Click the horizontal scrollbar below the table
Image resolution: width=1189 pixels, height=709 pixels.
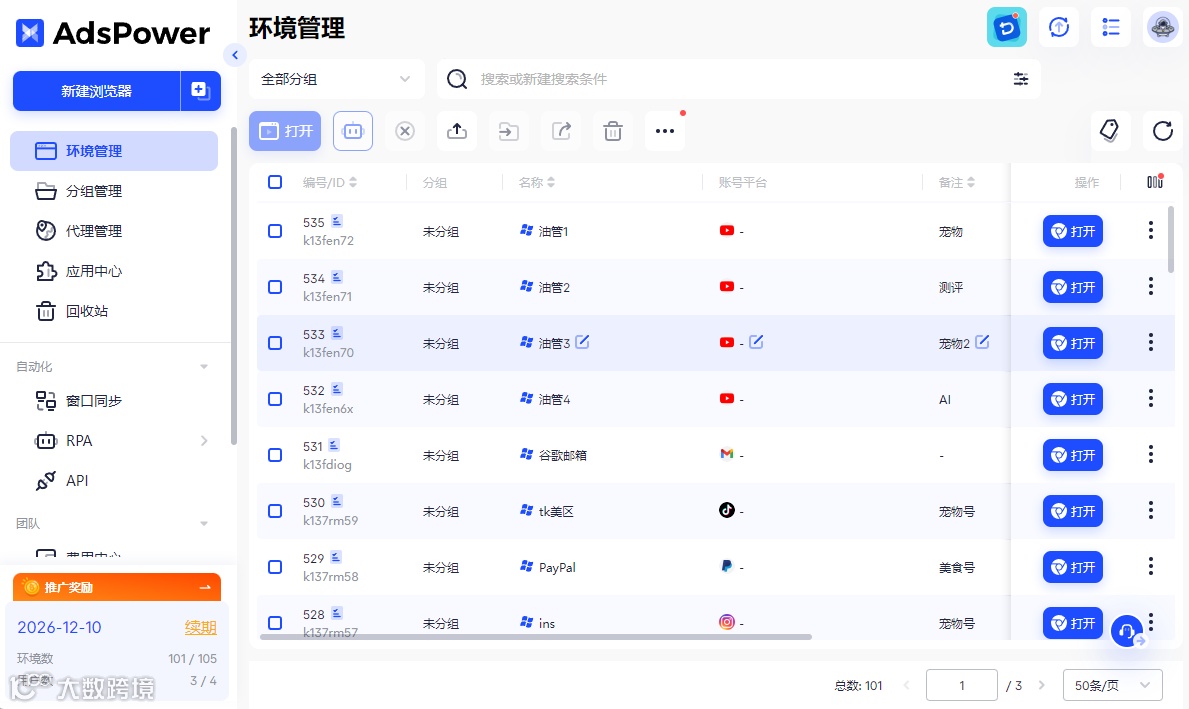[535, 637]
